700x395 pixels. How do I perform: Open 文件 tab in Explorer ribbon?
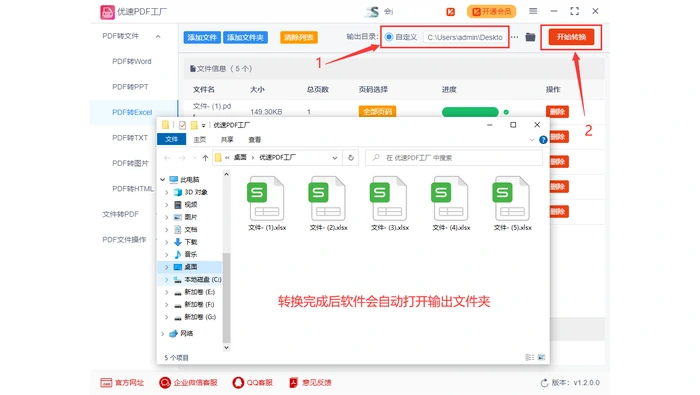(x=171, y=139)
